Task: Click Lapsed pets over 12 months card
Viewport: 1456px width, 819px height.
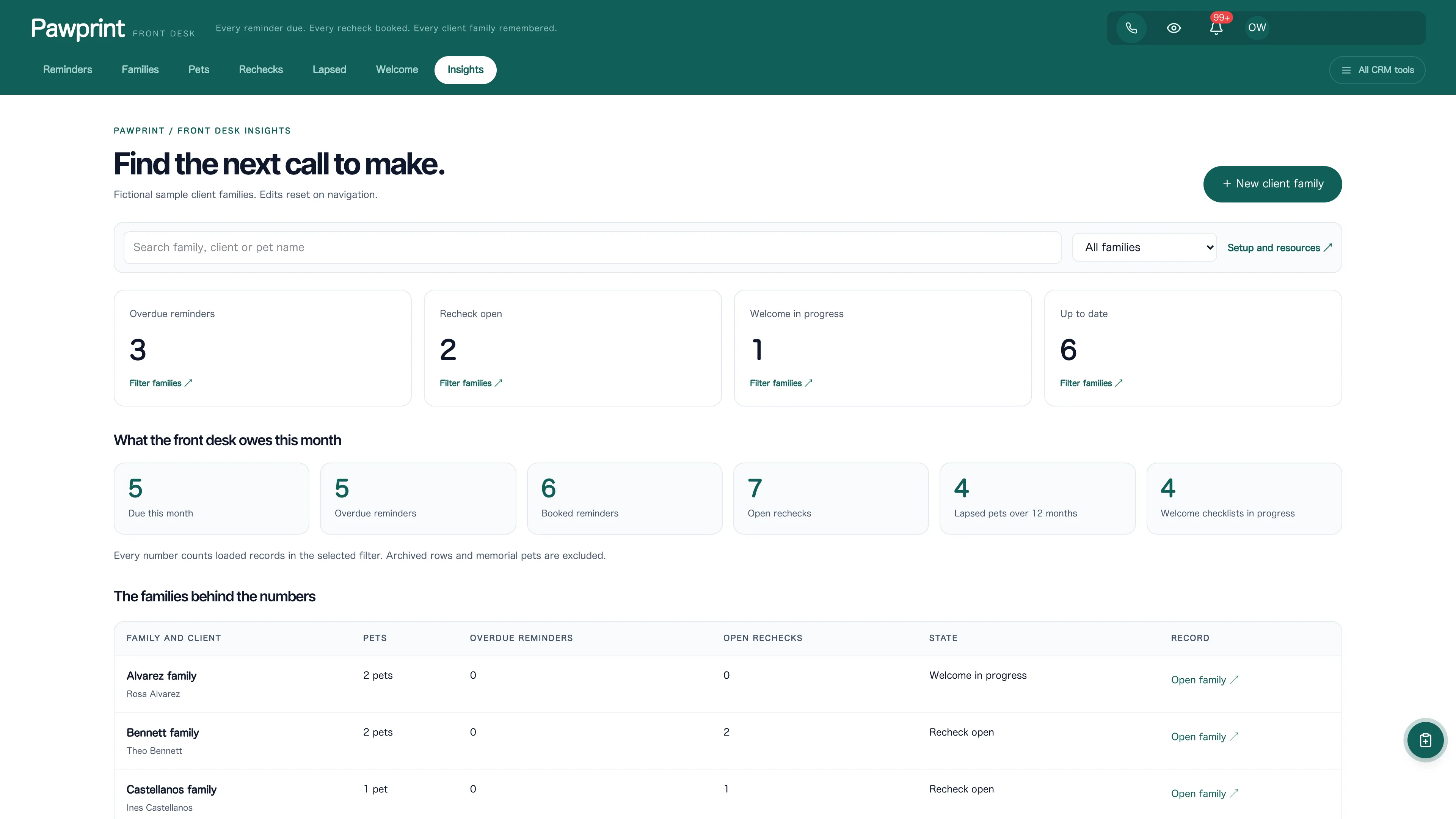Action: pos(1037,499)
